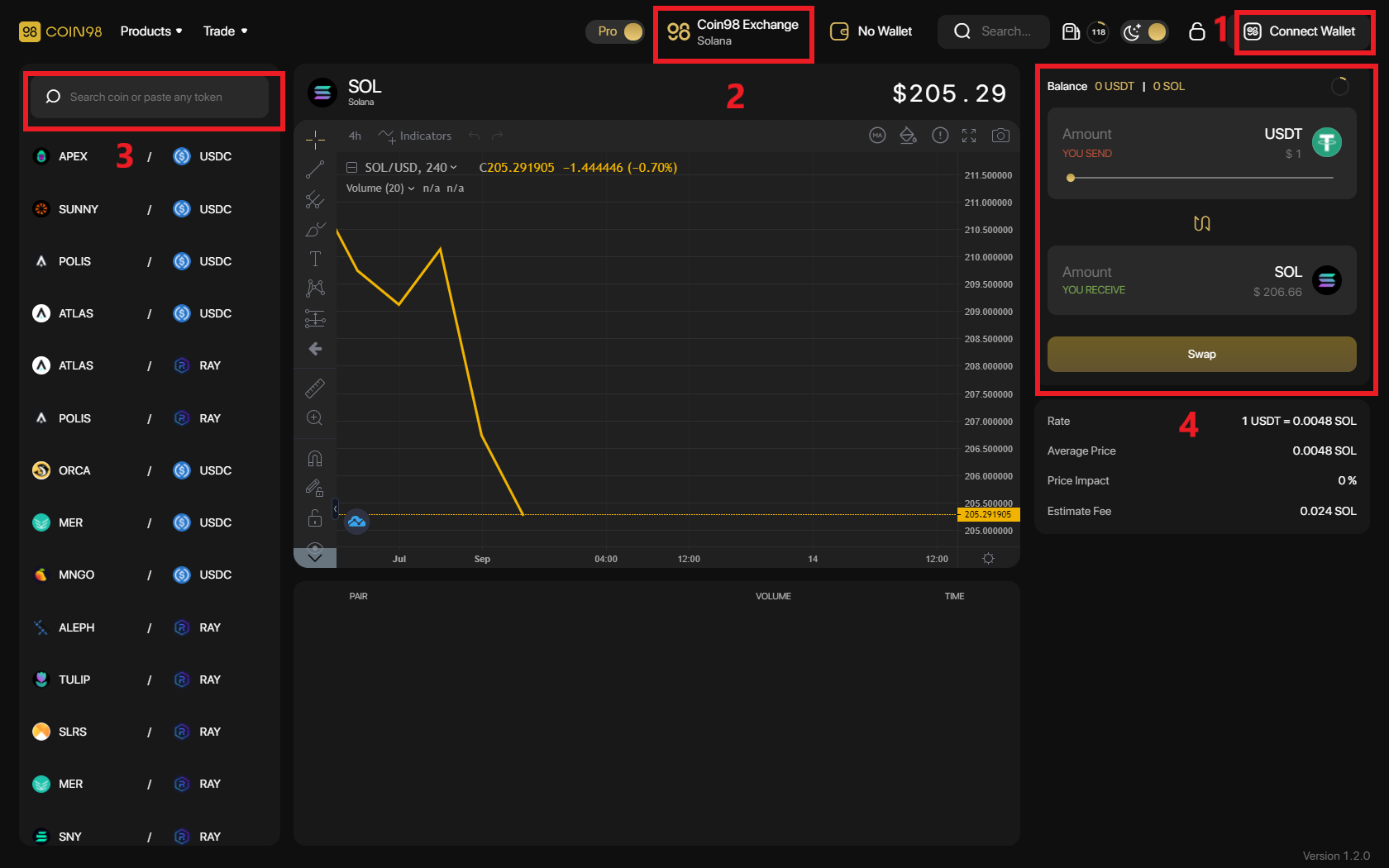This screenshot has height=868, width=1389.
Task: Click the paint bucket chart theme icon
Action: (x=908, y=136)
